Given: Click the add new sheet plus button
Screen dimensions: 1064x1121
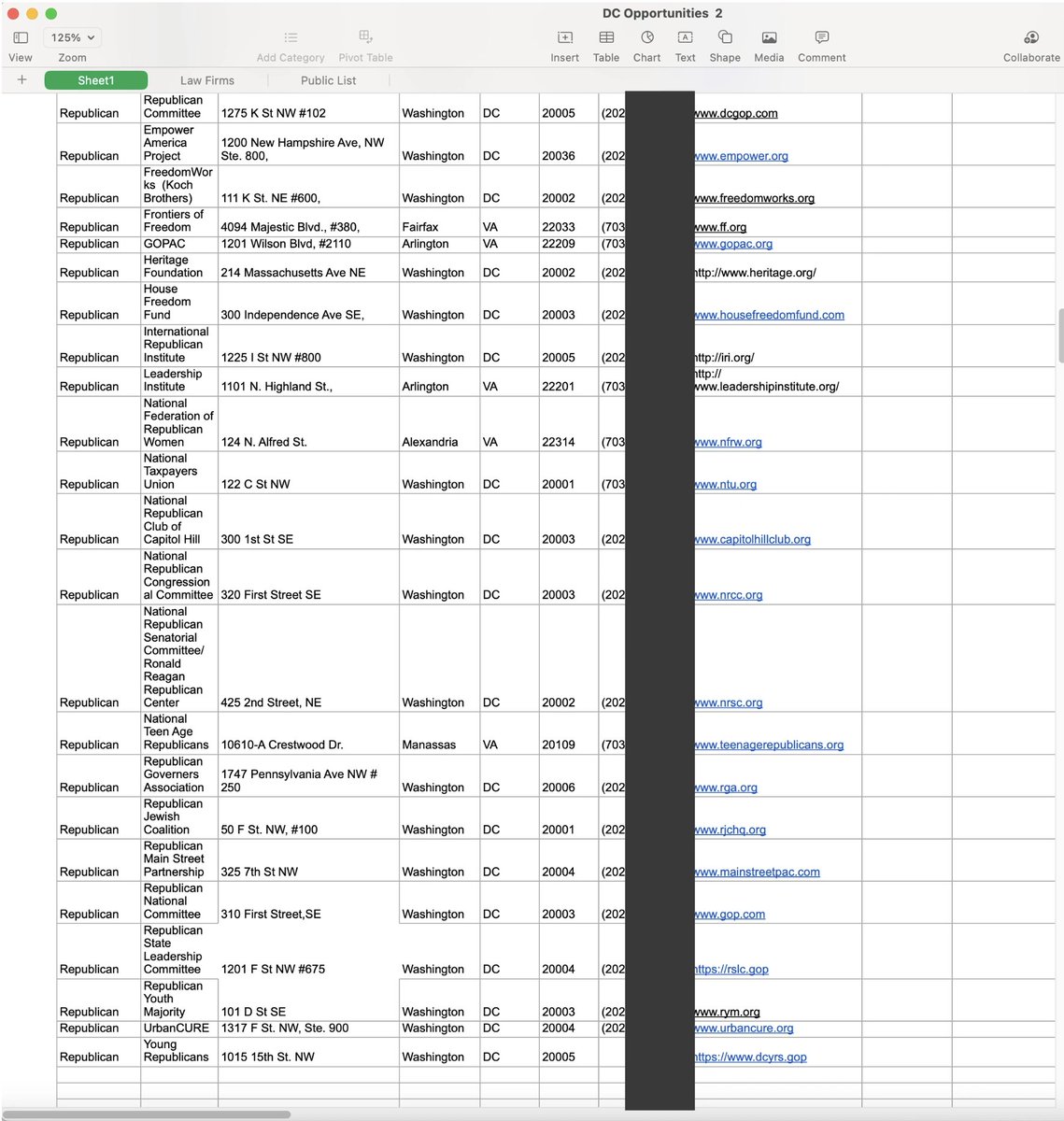Looking at the screenshot, I should point(21,80).
